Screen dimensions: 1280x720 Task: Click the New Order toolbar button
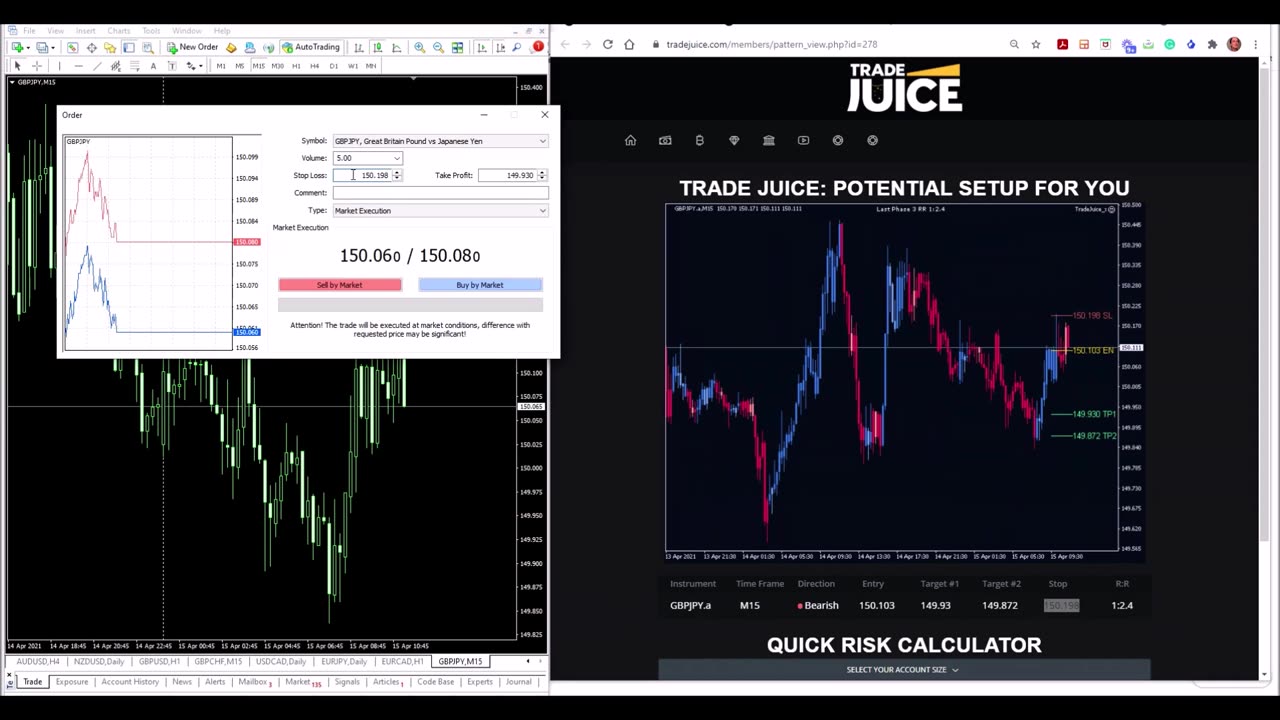click(x=192, y=47)
